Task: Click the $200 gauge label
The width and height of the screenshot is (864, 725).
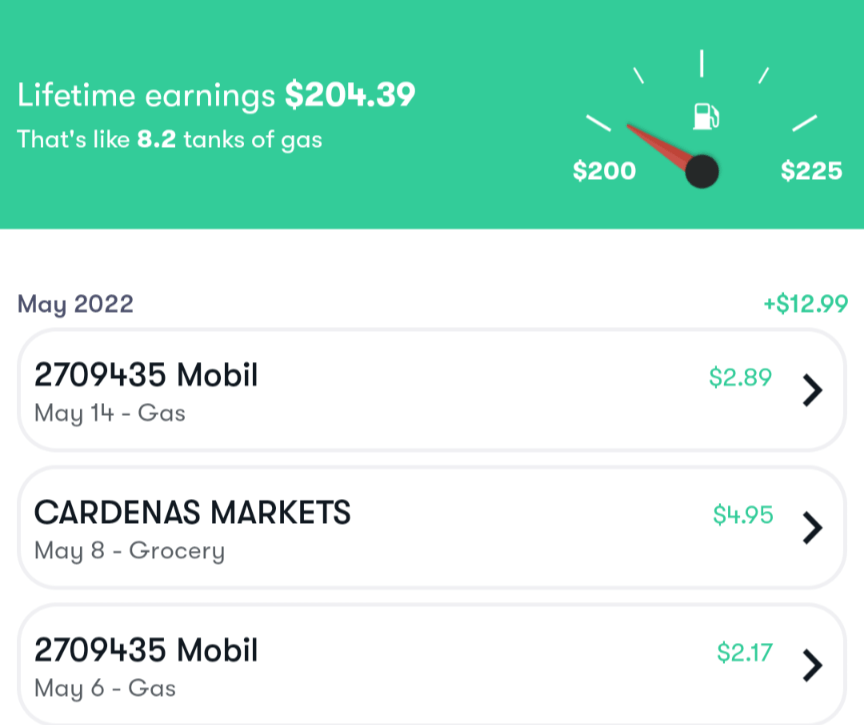Action: (604, 171)
